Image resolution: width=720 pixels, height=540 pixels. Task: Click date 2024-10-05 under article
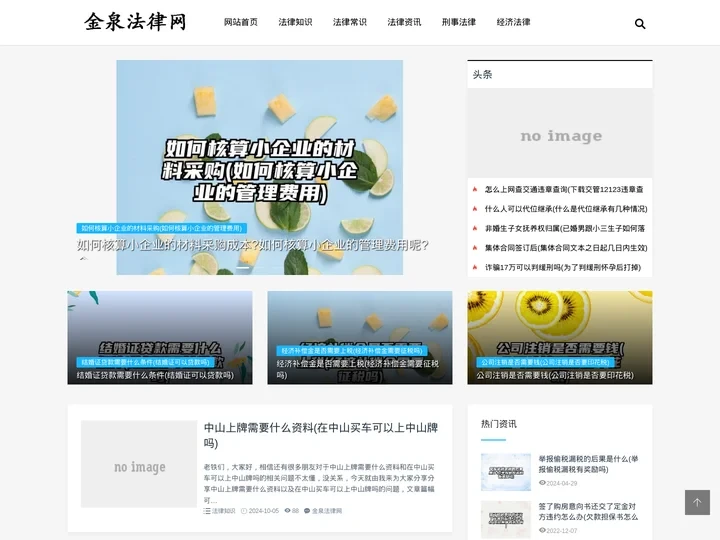pos(264,511)
